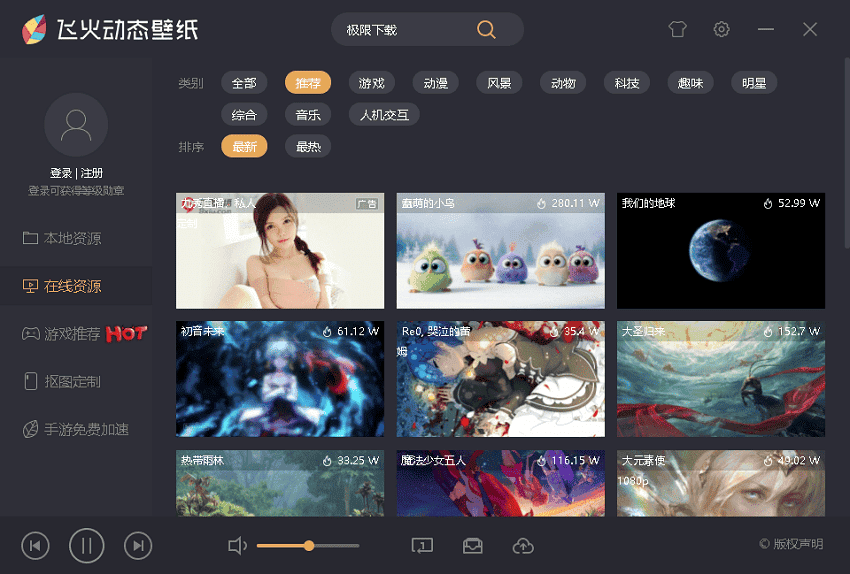Filter by 综合 category
This screenshot has height=574, width=850.
(244, 115)
